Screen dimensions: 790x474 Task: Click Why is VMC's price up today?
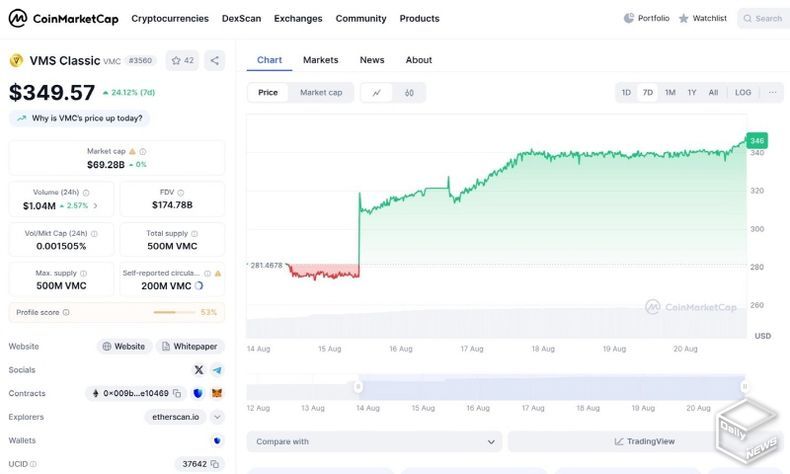(x=80, y=118)
